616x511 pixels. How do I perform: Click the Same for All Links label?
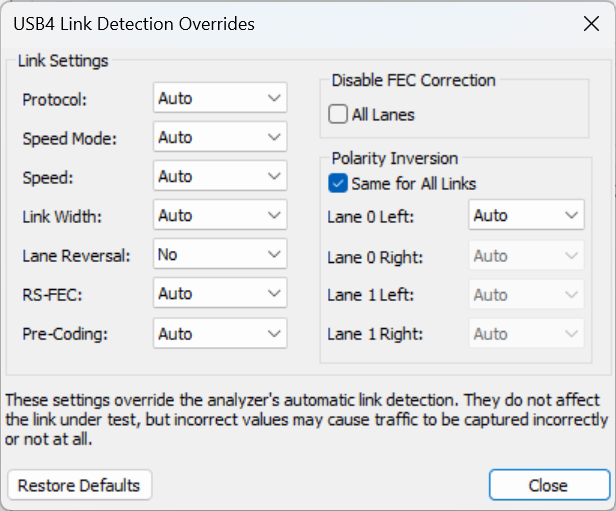[414, 183]
